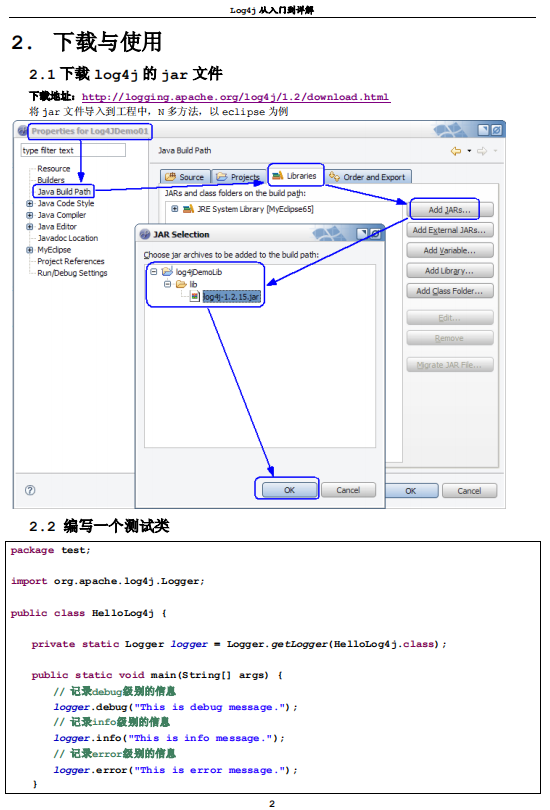Viewport: 550px width, 810px height.
Task: Maximize the JAR Selection dialog
Action: [363, 233]
